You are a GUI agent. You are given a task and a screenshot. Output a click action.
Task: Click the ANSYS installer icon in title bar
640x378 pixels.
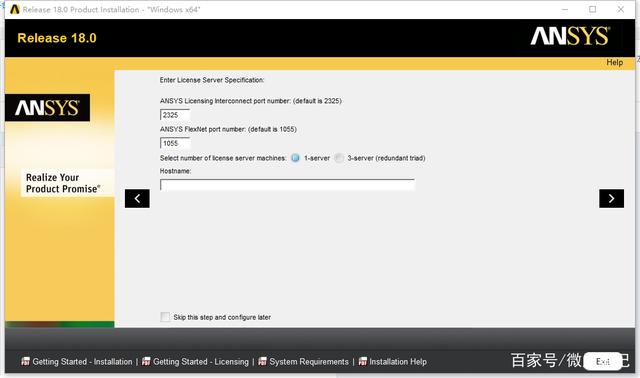(15, 9)
